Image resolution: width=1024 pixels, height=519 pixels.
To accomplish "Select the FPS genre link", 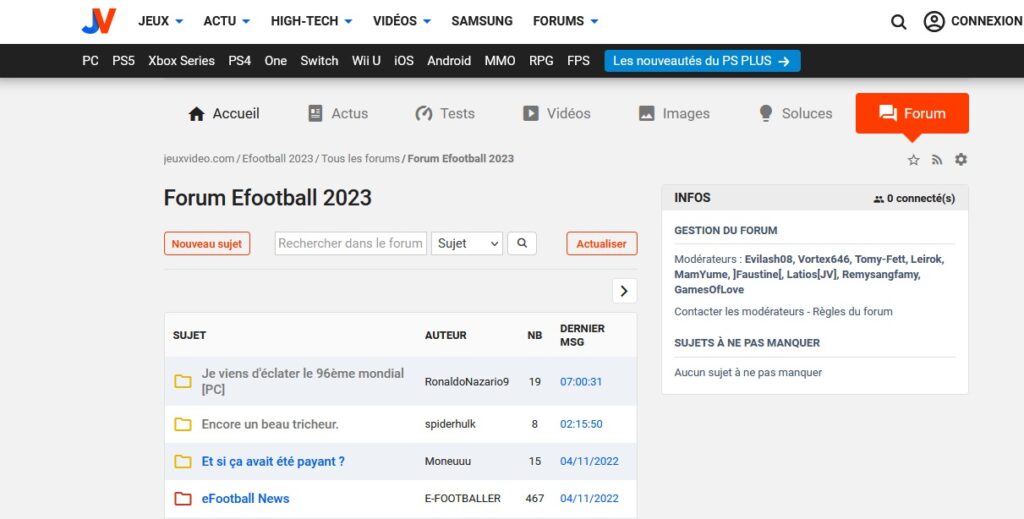I will [x=578, y=61].
